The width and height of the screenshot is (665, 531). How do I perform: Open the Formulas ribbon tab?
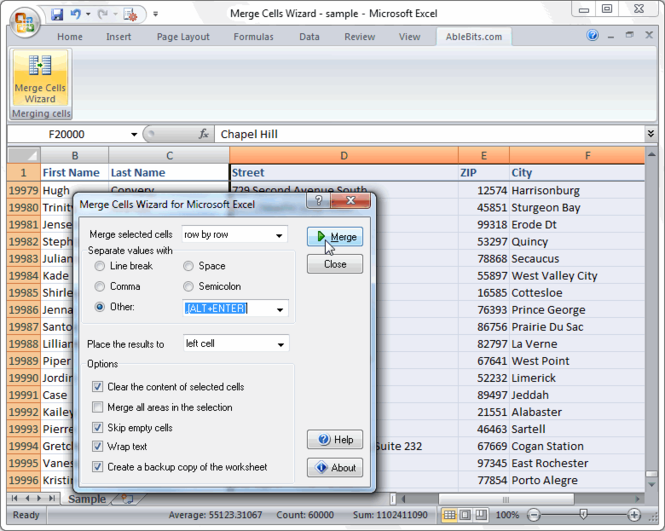click(253, 37)
